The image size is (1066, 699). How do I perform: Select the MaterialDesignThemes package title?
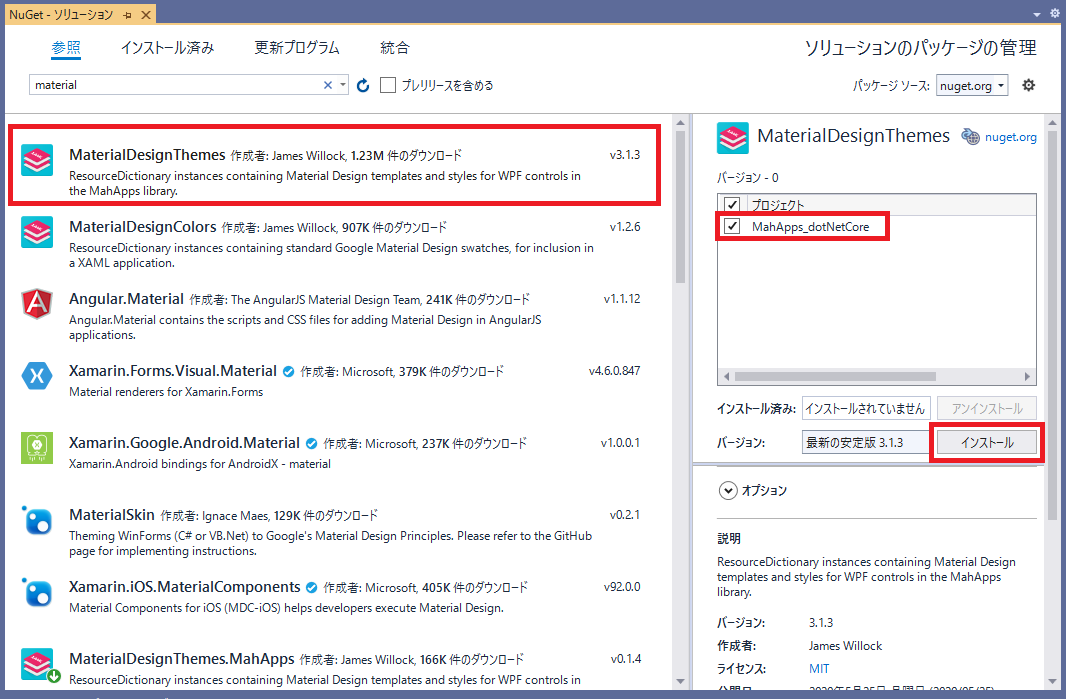[147, 155]
